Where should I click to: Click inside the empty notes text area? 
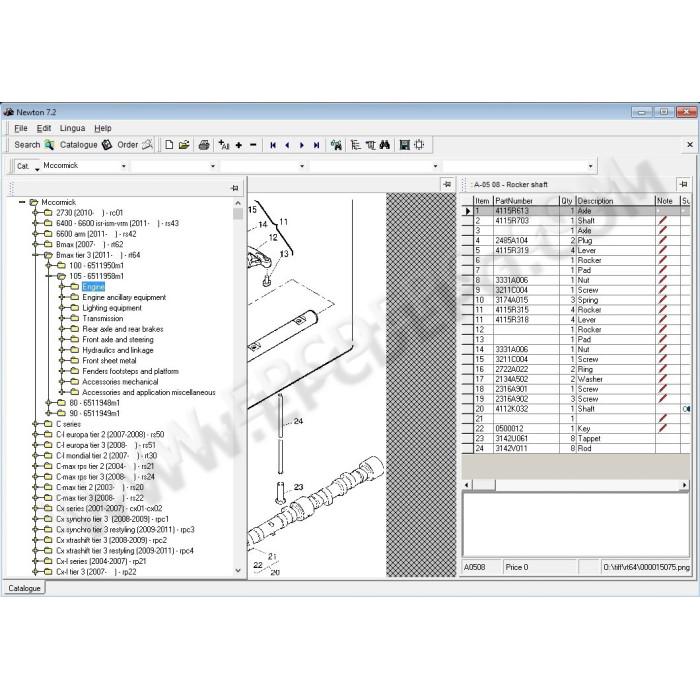click(575, 524)
